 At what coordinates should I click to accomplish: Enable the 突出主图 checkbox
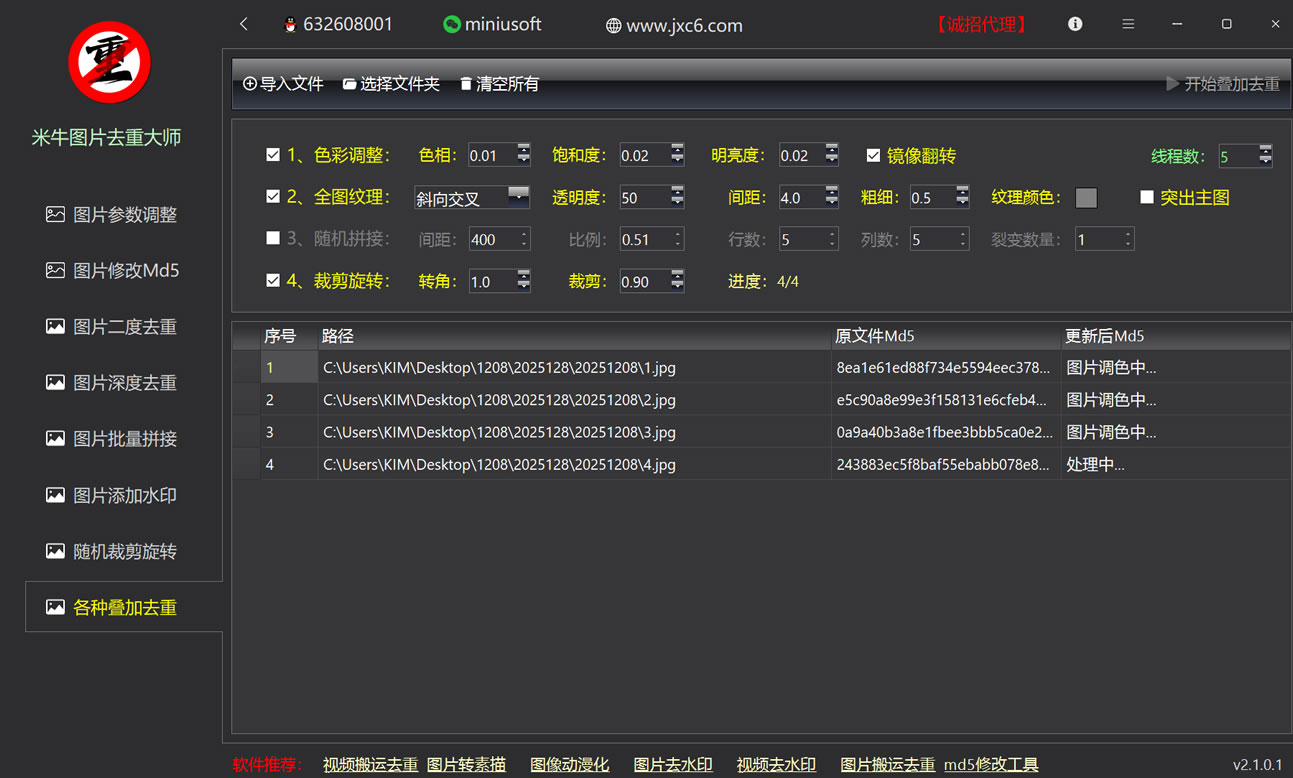point(1147,197)
